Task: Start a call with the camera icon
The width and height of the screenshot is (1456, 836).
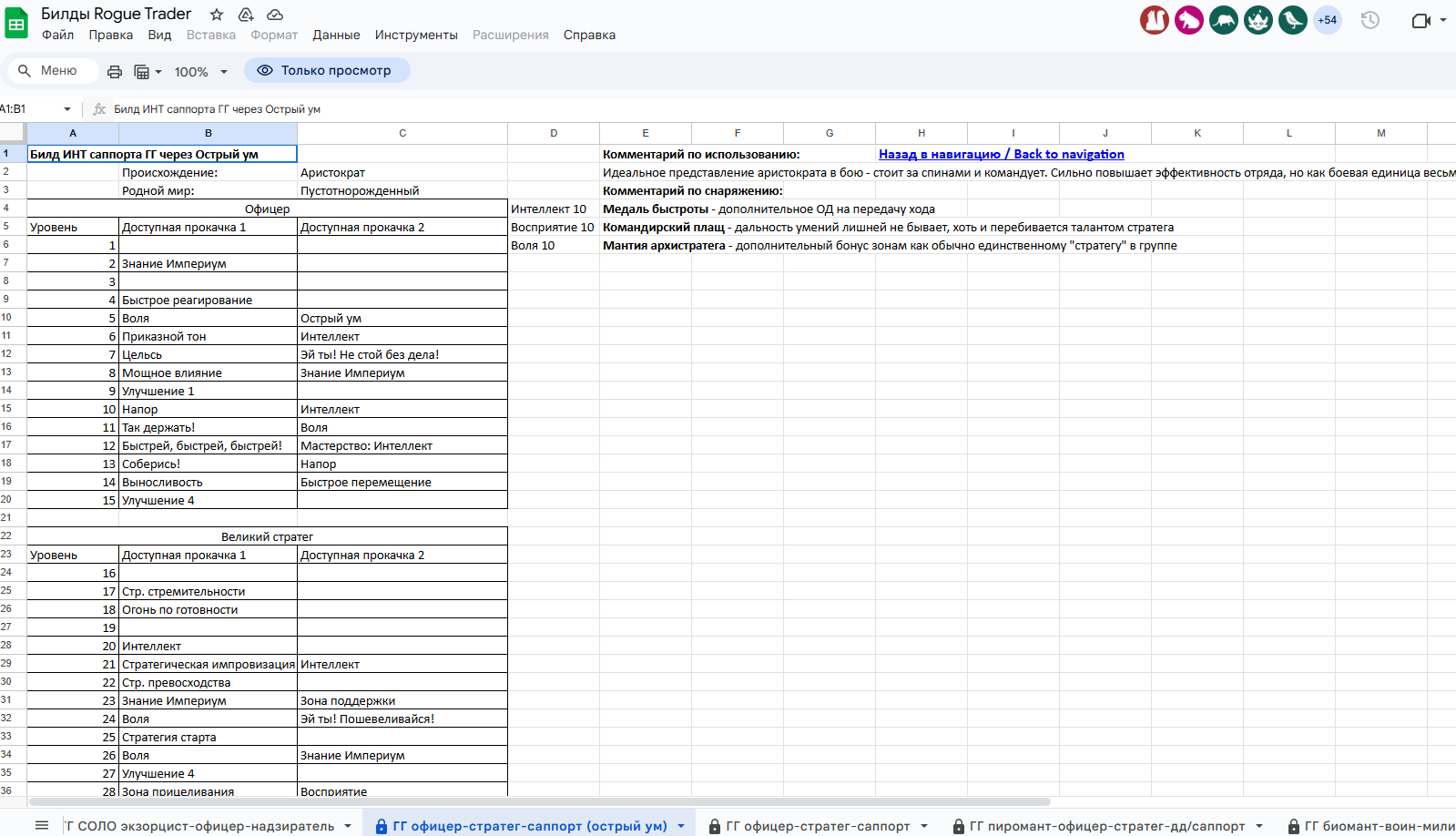Action: (x=1420, y=20)
